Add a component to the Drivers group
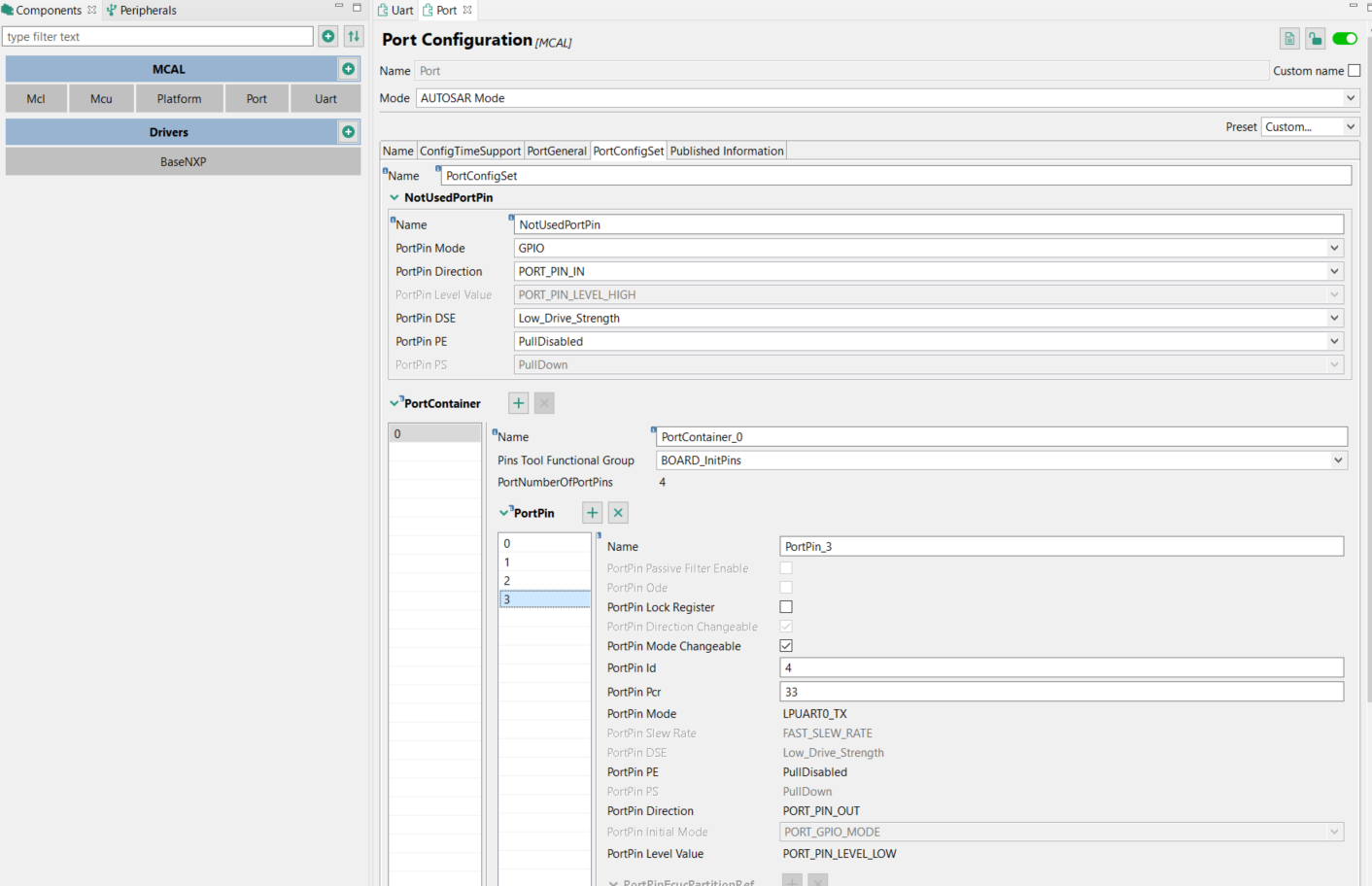 point(348,132)
